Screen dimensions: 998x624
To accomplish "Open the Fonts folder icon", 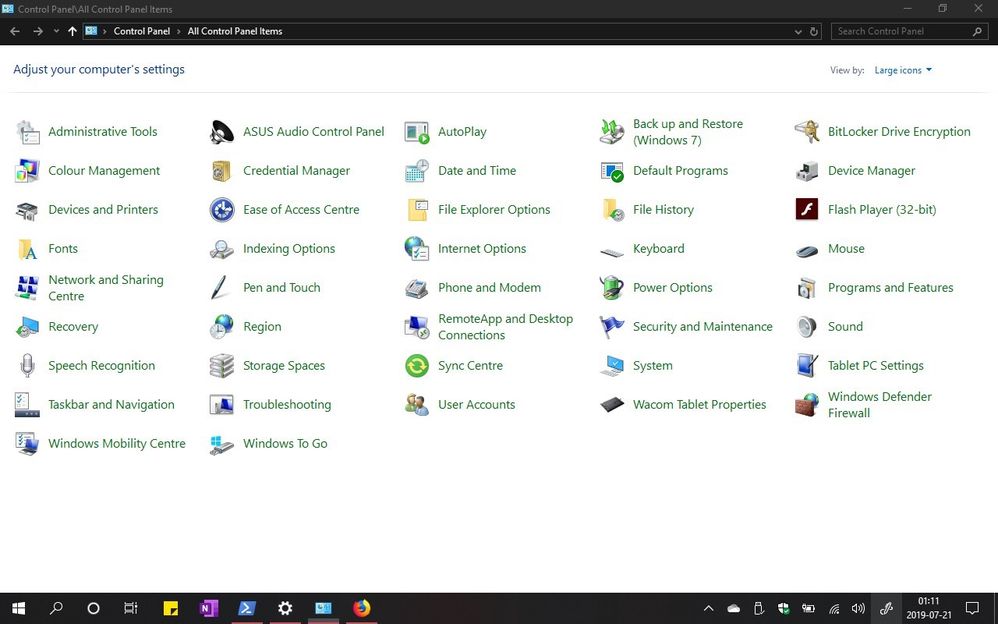I will click(27, 249).
